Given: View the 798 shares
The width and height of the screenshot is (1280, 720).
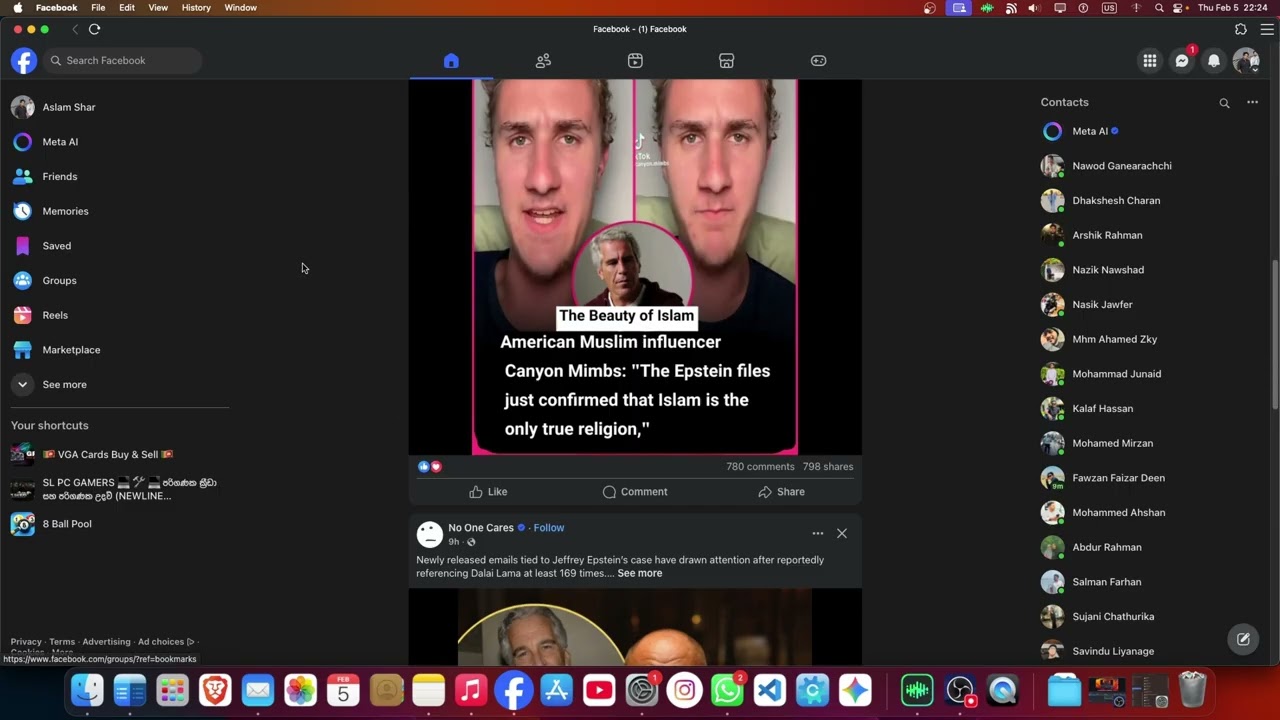Looking at the screenshot, I should click(828, 467).
